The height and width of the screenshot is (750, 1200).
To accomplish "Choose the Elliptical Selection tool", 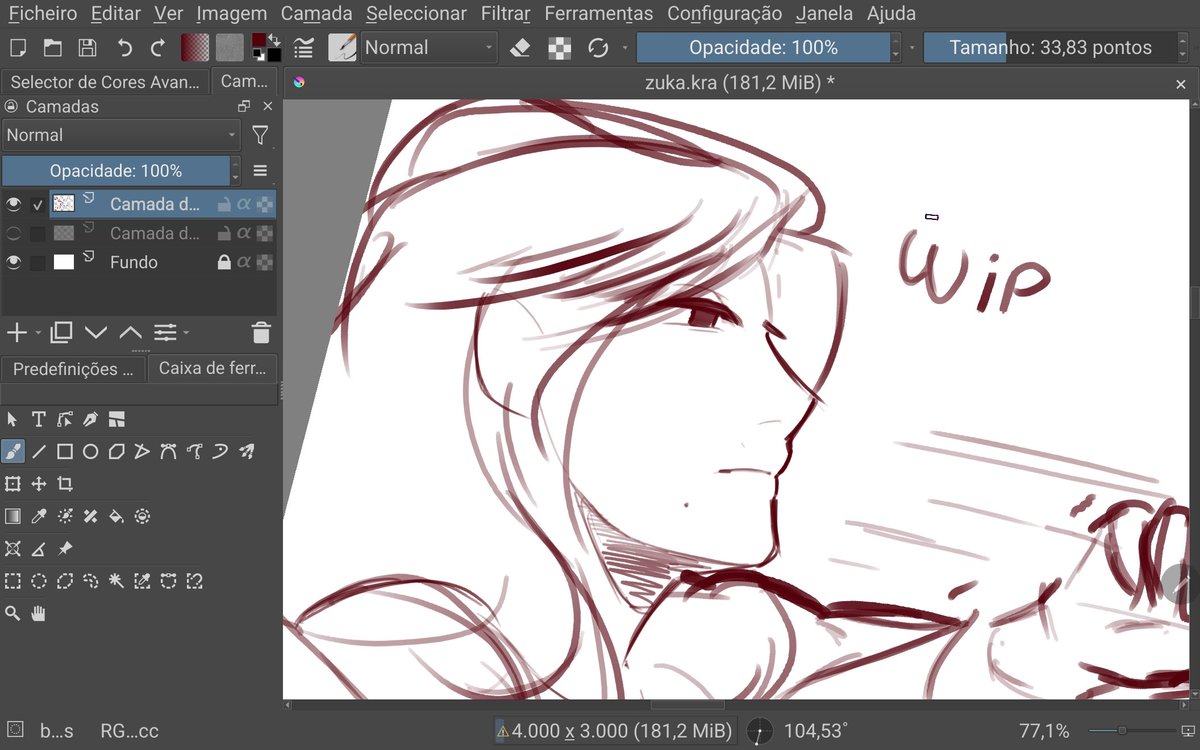I will [39, 580].
